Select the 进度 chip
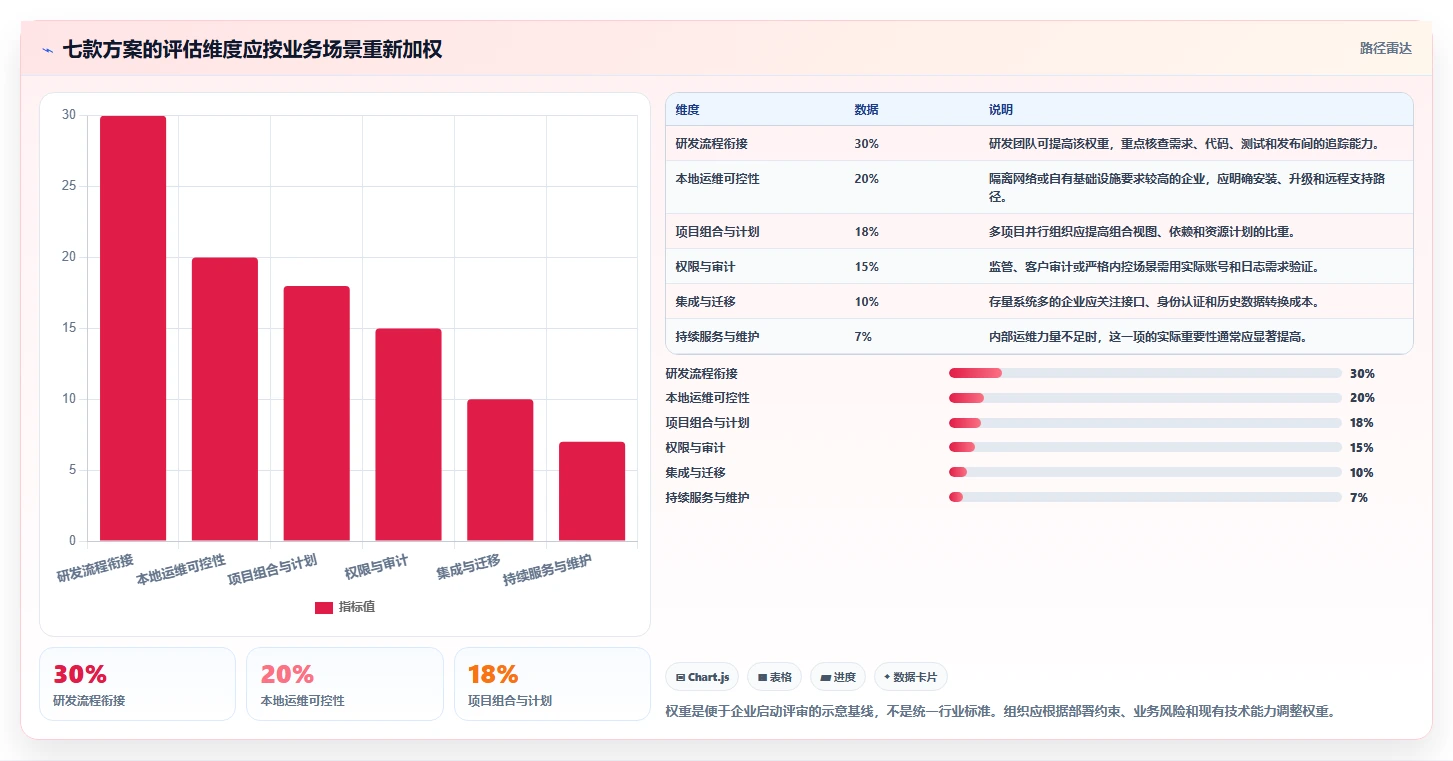Screen dimensions: 1453x761 pyautogui.click(x=838, y=677)
